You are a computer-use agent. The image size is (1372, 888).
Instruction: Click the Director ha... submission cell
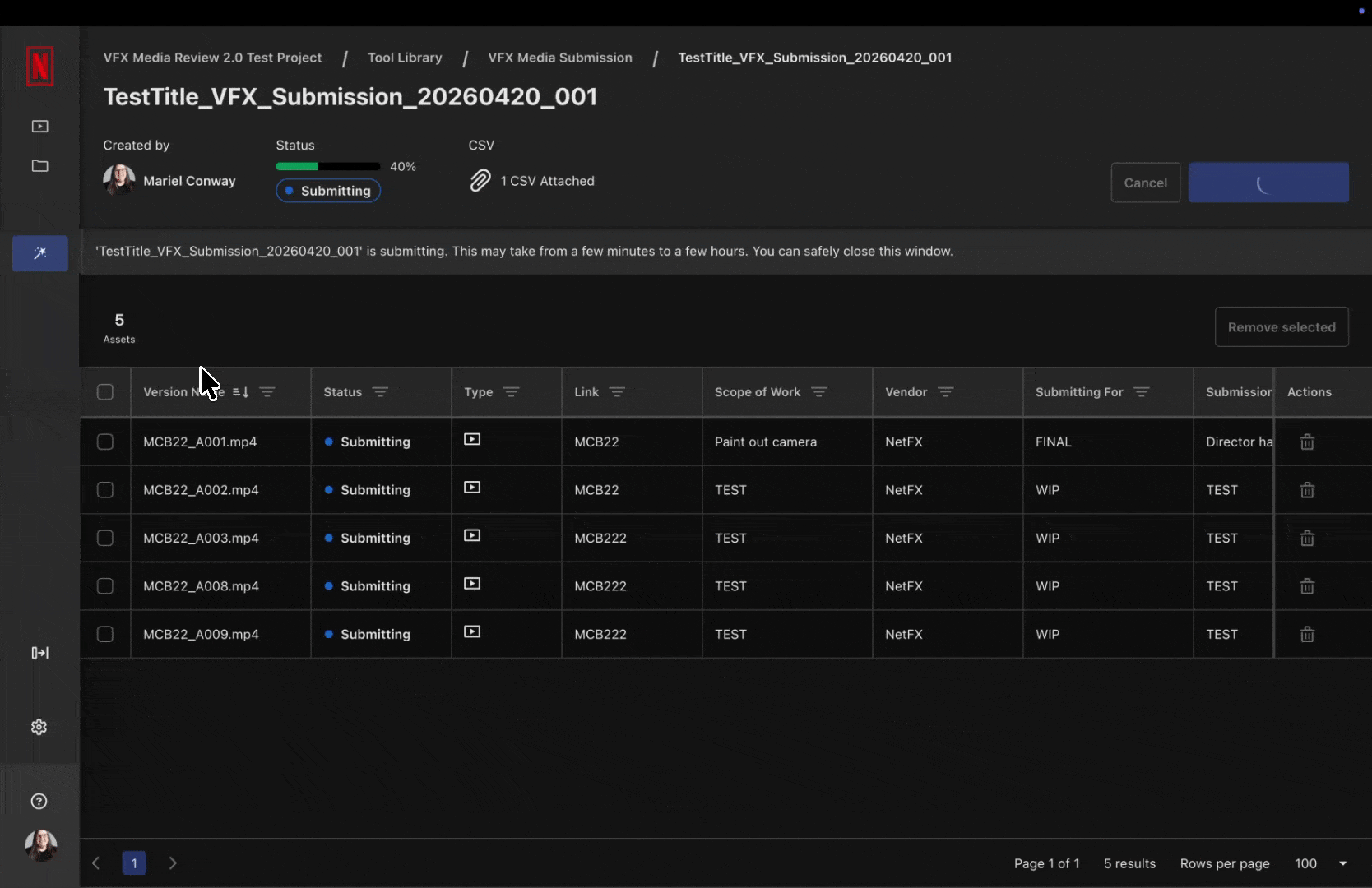(x=1239, y=442)
